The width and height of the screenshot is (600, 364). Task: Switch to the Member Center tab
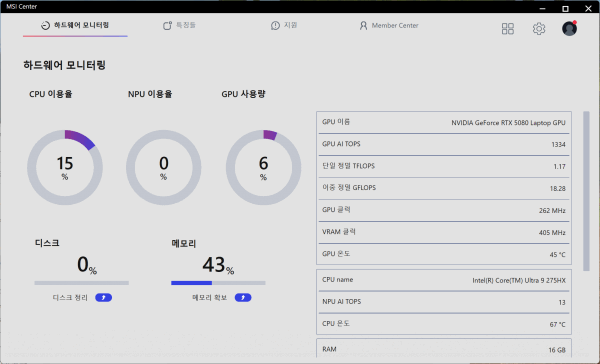point(389,25)
